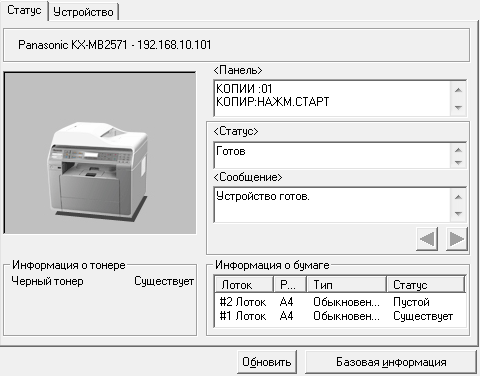Sort by the Тип column header
Screen dimensions: 480x376
point(346,285)
